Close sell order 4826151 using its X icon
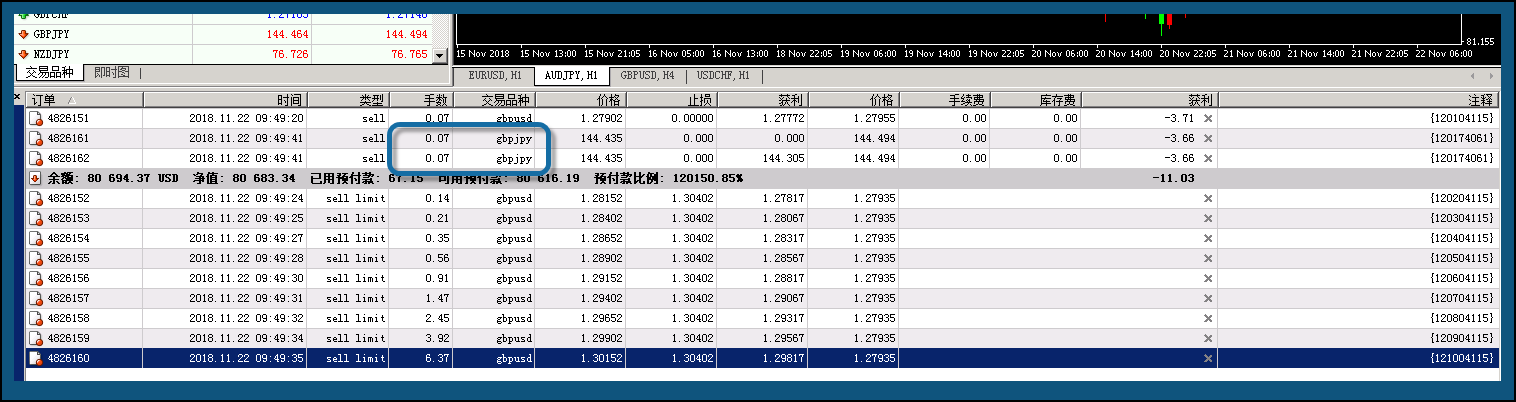This screenshot has height=402, width=1516. click(1208, 119)
